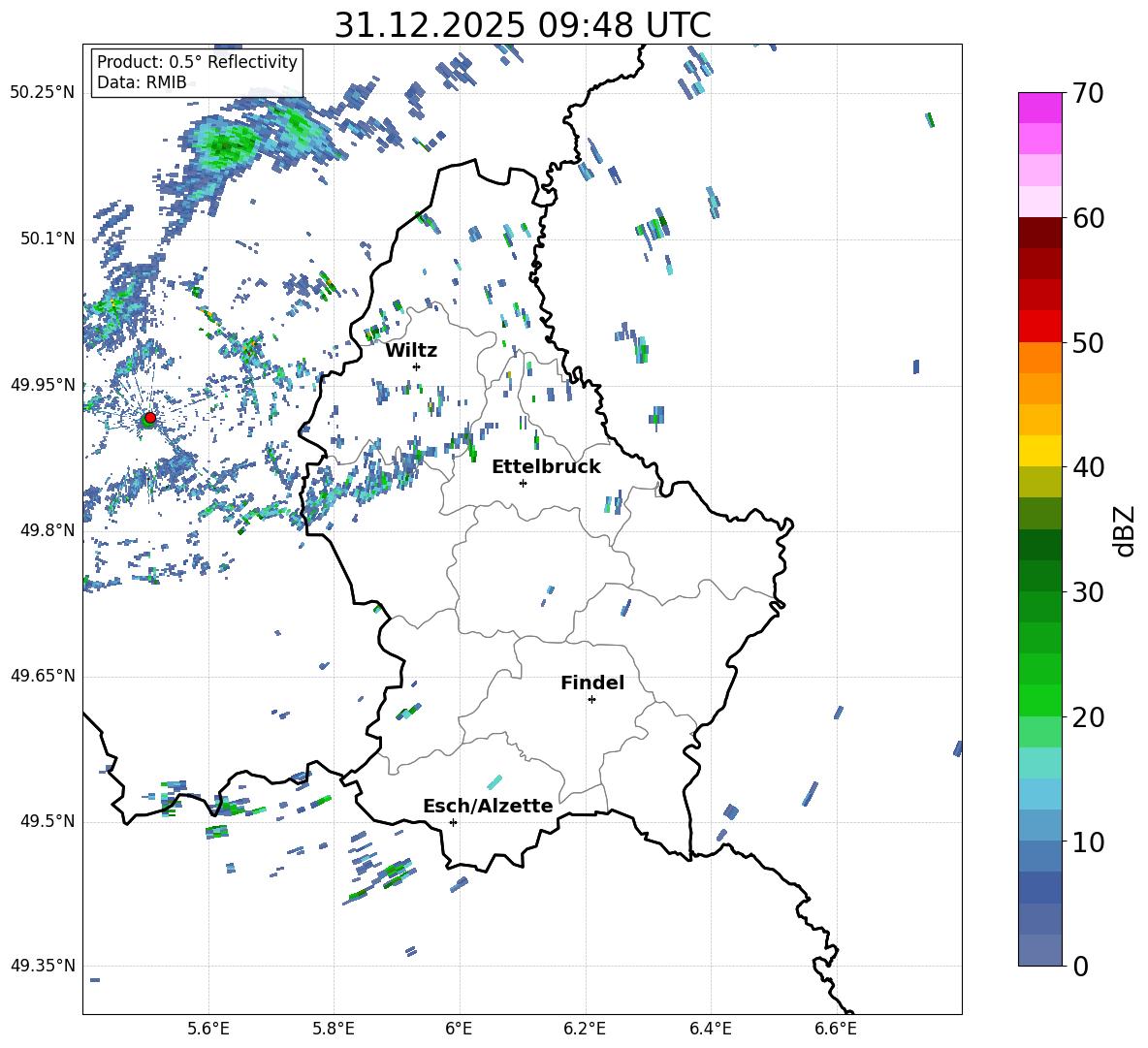Screen dimensions: 1148x1048
Task: Click the Ettelbruck station cross marker
Action: pyautogui.click(x=523, y=483)
